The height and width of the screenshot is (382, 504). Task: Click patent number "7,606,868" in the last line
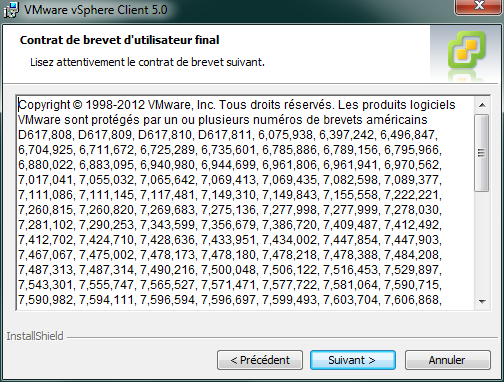point(411,300)
